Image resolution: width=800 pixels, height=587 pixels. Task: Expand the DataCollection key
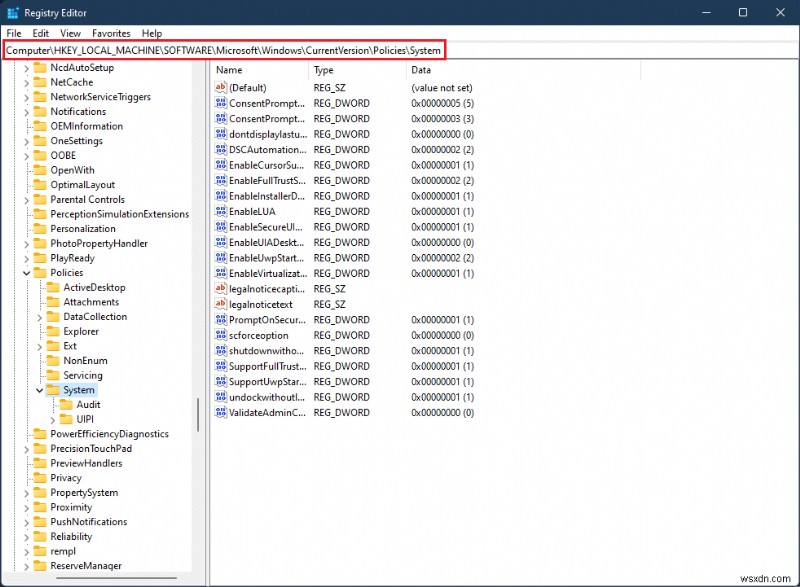click(39, 317)
